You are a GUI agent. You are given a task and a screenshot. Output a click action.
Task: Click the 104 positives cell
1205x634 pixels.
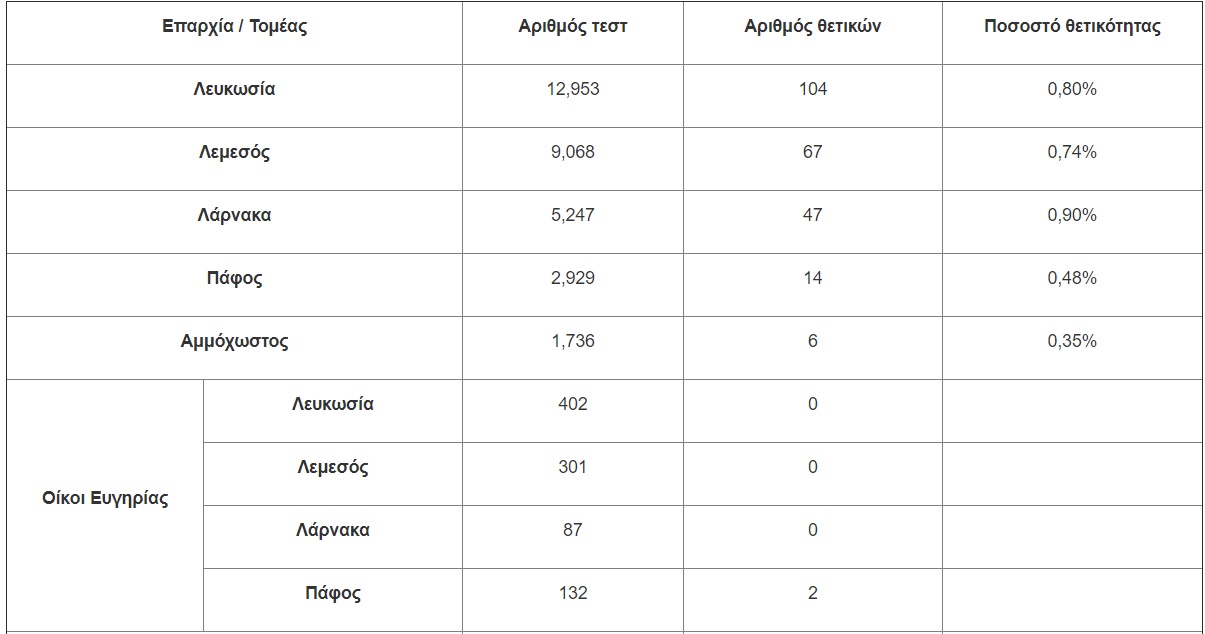[812, 89]
